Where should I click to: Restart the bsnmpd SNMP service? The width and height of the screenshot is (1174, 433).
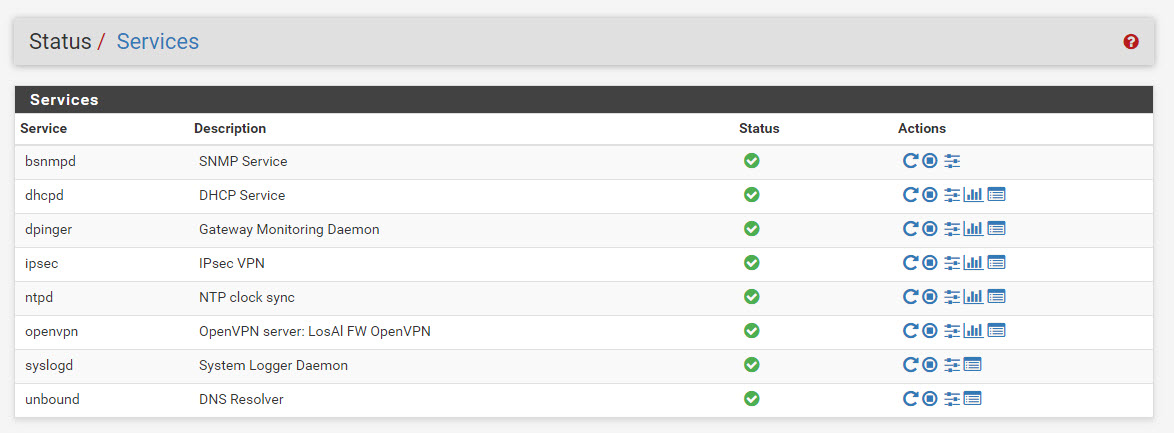tap(910, 161)
